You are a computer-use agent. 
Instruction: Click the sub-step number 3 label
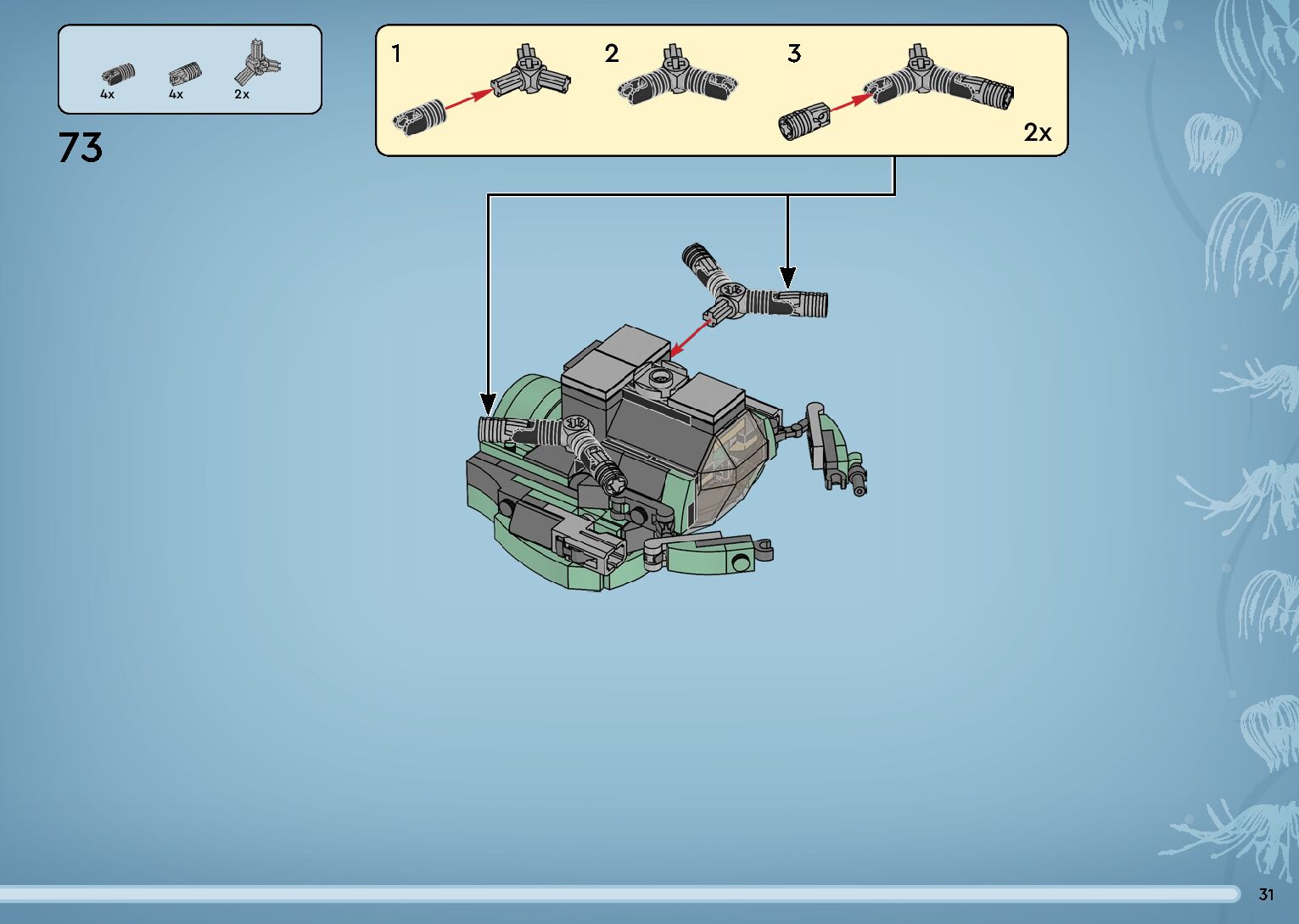[x=794, y=54]
